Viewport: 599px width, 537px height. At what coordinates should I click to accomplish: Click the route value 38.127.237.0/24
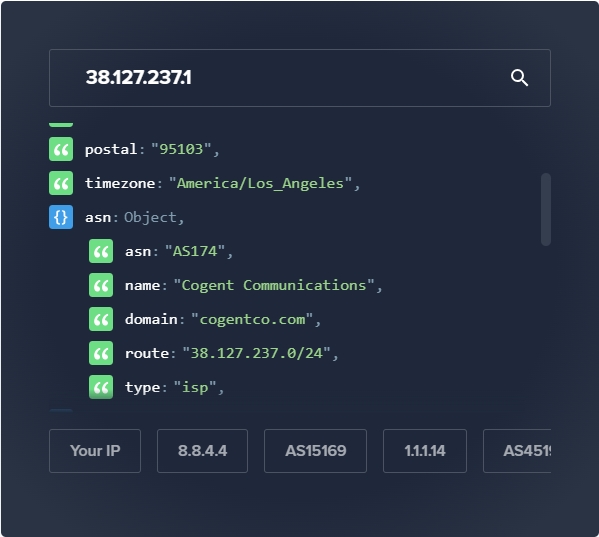pos(256,354)
